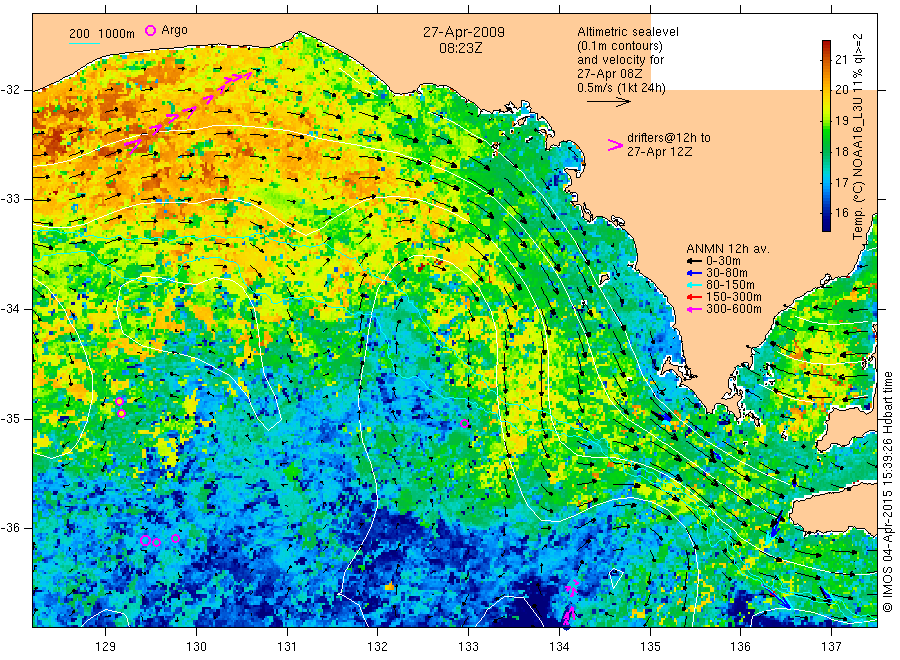Click the largest Argo circle near 36S

[145, 541]
